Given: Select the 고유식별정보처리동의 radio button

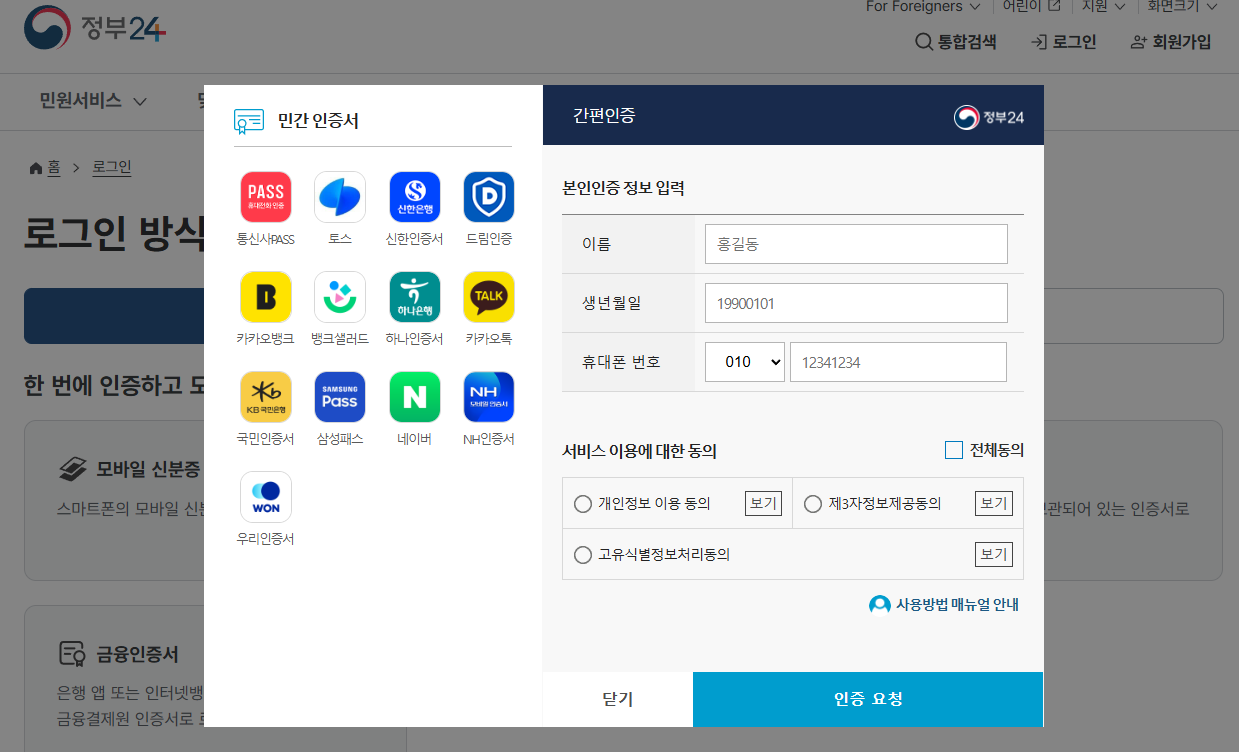Looking at the screenshot, I should click(x=583, y=554).
